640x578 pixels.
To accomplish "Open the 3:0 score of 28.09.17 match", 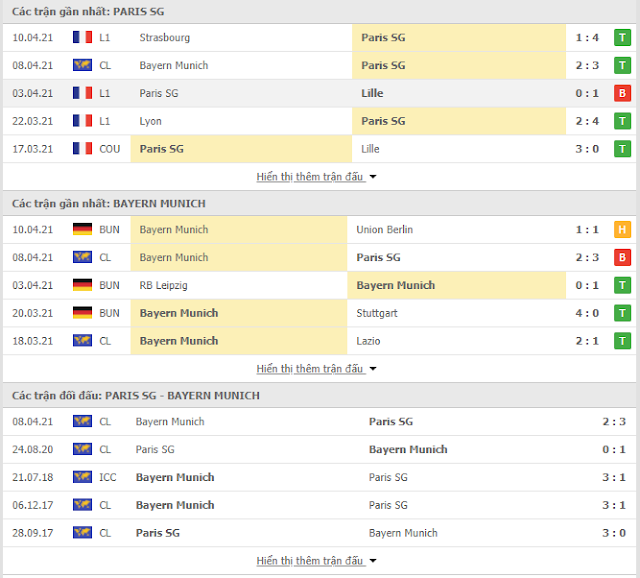I will click(614, 533).
